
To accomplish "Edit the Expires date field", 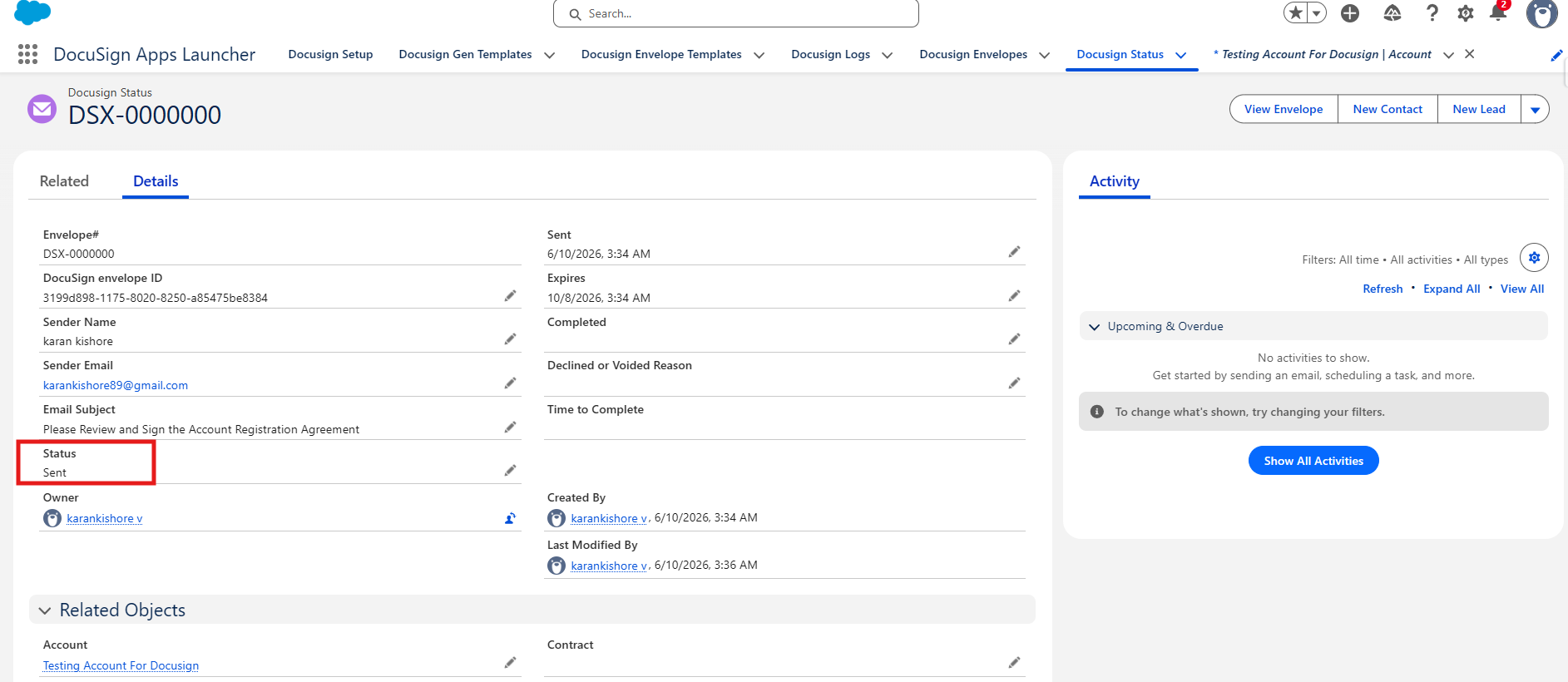I will point(1014,296).
